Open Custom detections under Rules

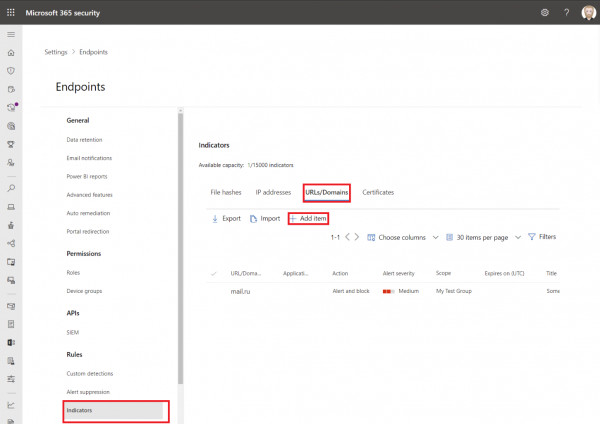click(90, 373)
